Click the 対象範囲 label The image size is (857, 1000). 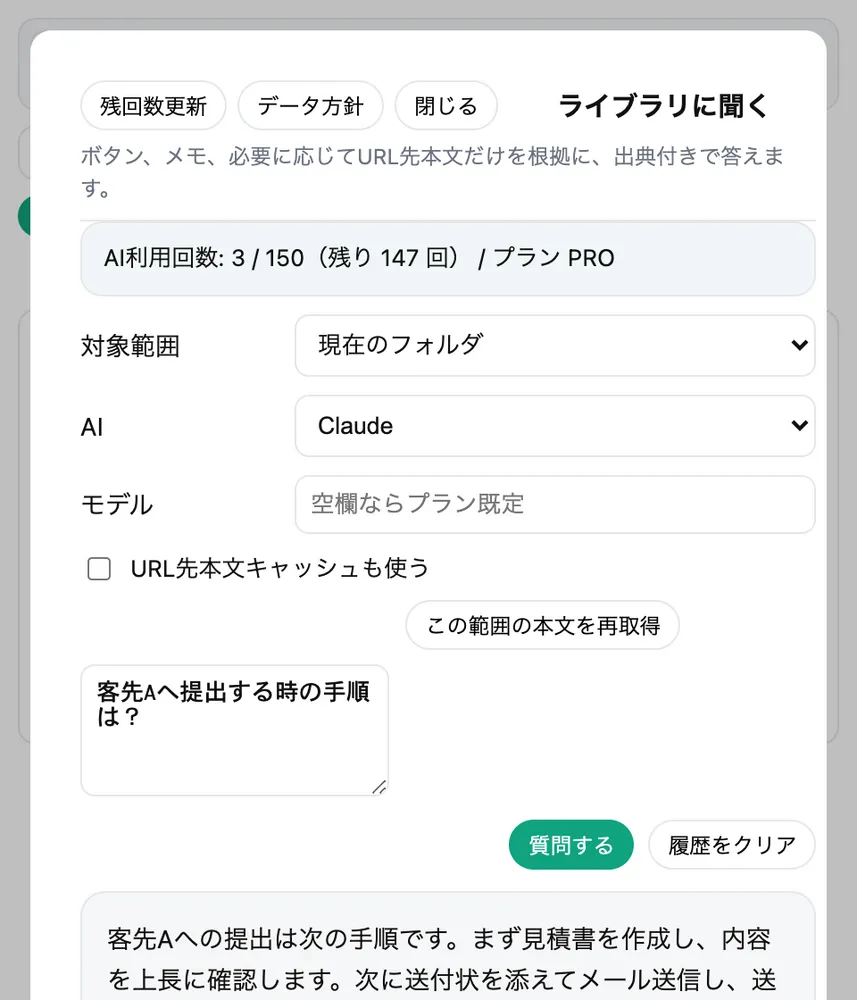[130, 346]
